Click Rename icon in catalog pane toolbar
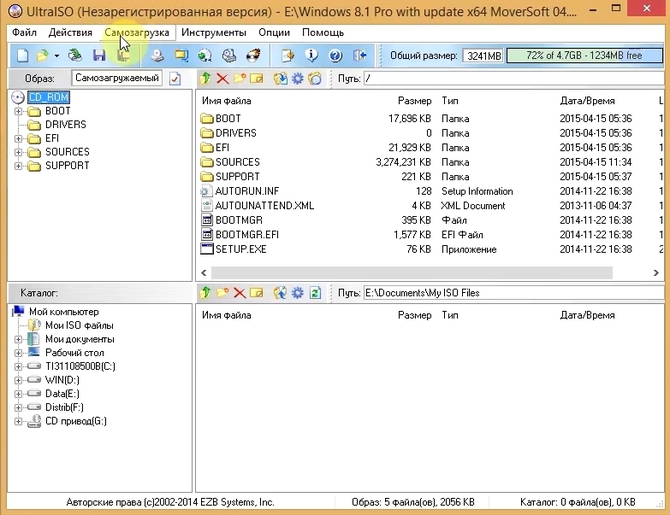This screenshot has width=670, height=515. coord(256,293)
